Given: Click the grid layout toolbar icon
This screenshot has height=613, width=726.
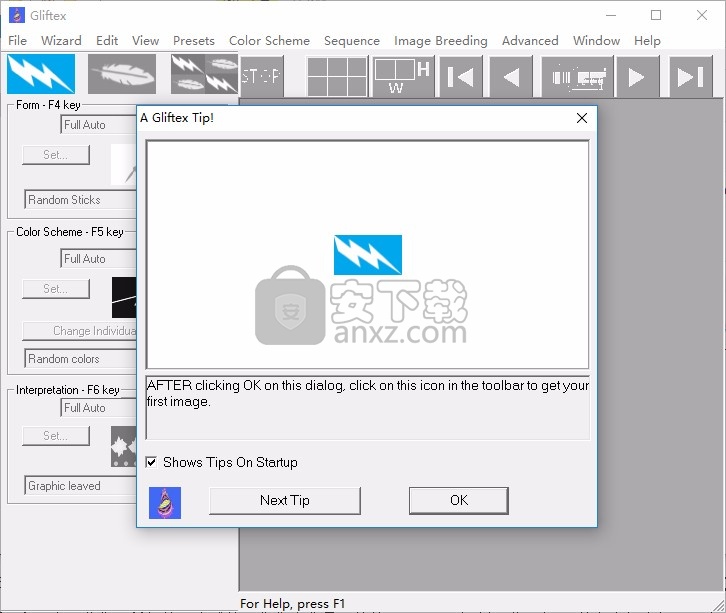Looking at the screenshot, I should click(337, 76).
